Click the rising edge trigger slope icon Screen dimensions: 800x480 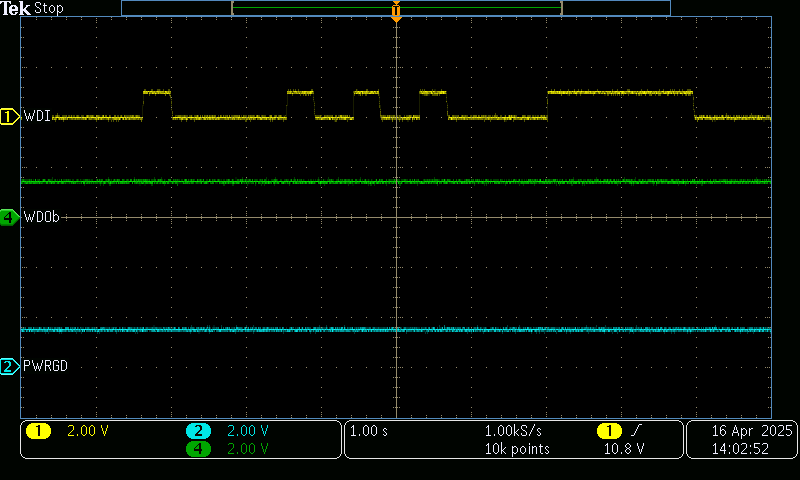tap(635, 431)
